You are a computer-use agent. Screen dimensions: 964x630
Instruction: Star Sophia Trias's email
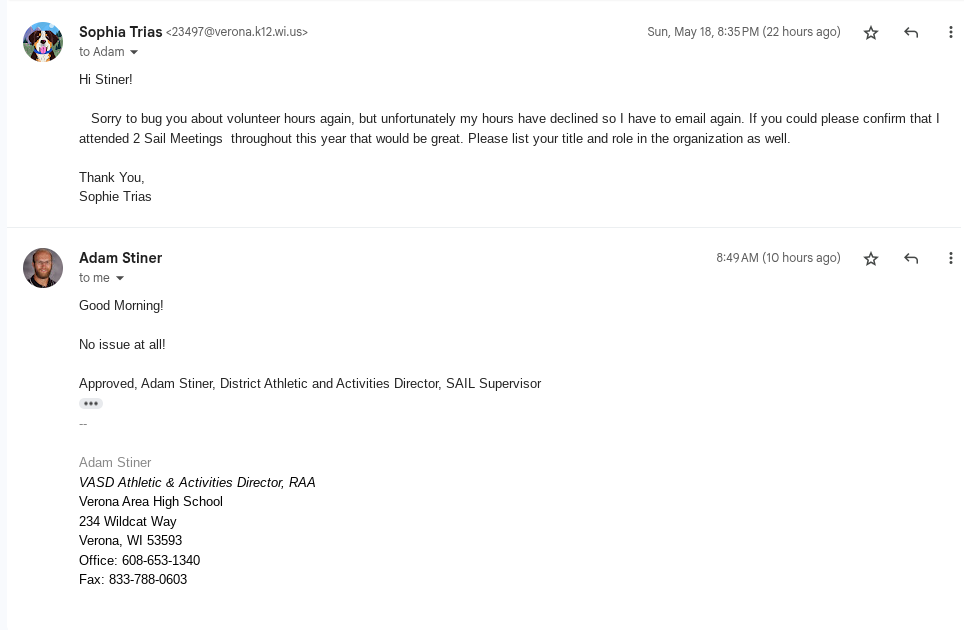871,33
